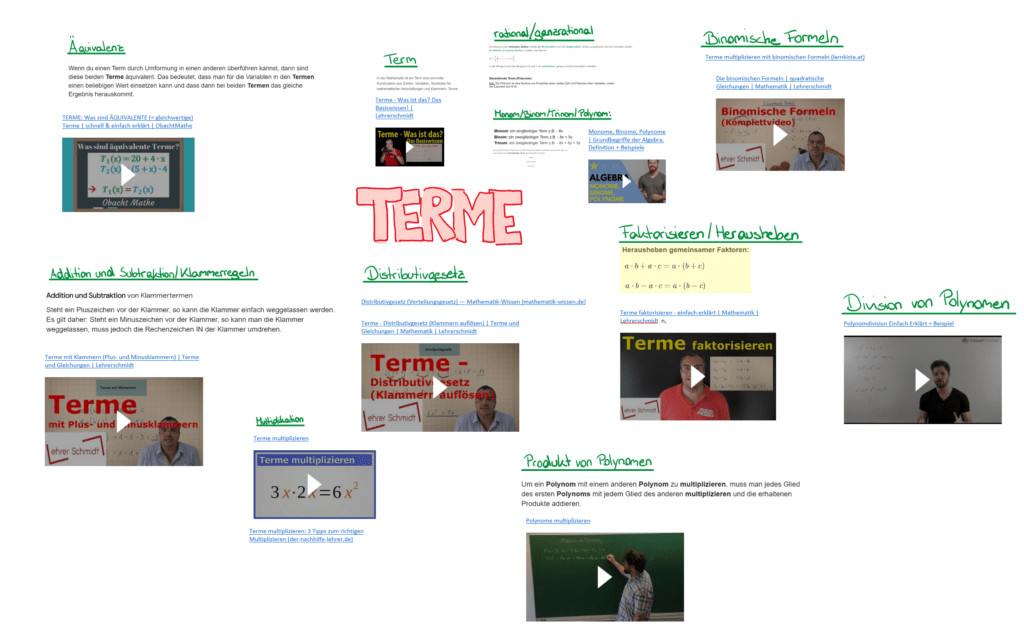Image resolution: width=1024 pixels, height=630 pixels.
Task: Play the 'Terme faktorisieren' video
Action: click(x=697, y=377)
